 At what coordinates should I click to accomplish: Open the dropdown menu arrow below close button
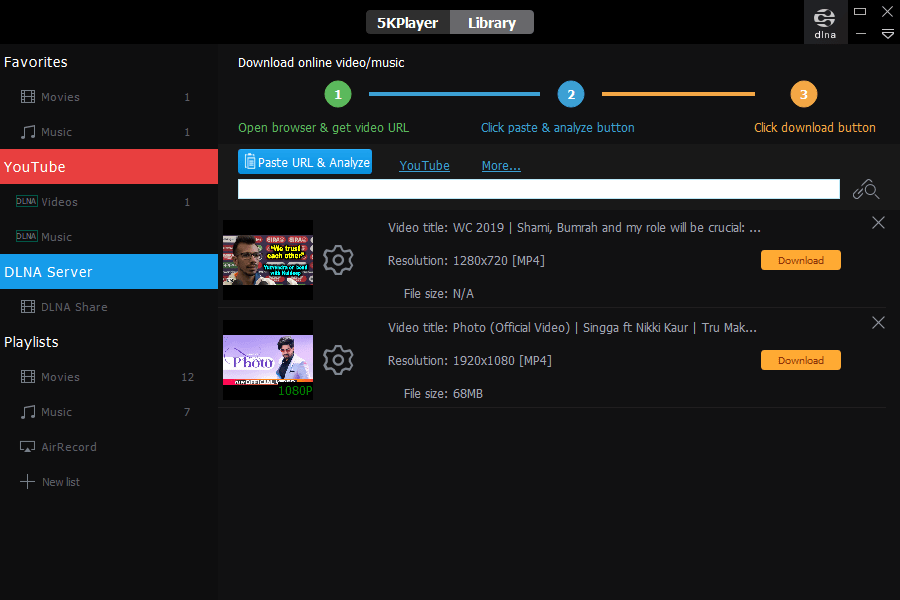point(887,34)
